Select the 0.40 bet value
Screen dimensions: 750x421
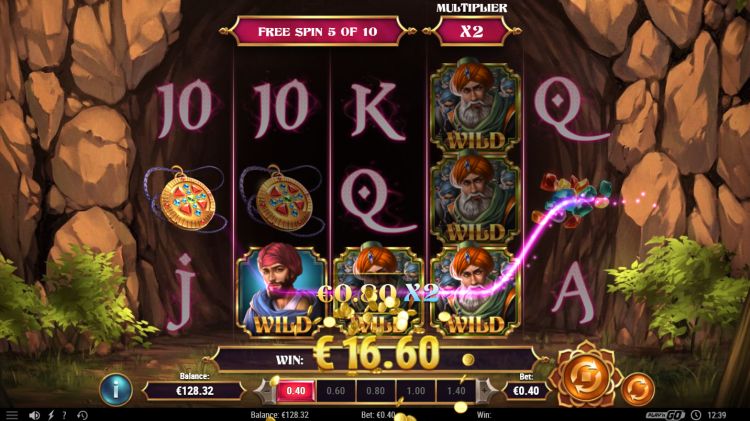pyautogui.click(x=296, y=391)
